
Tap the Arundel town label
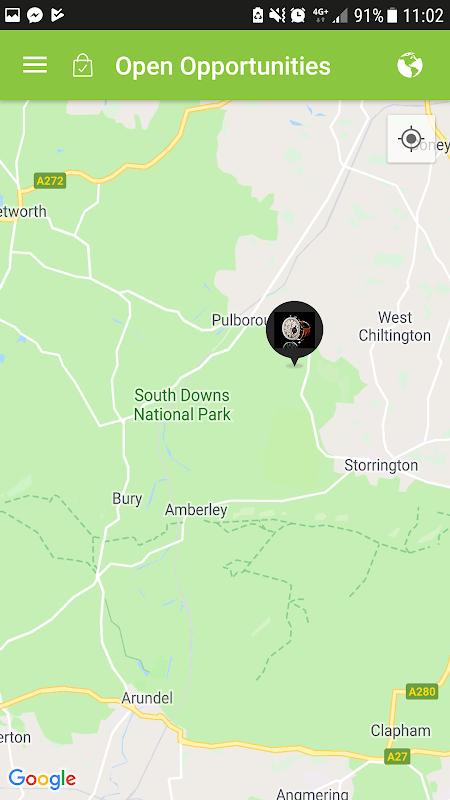tap(147, 698)
